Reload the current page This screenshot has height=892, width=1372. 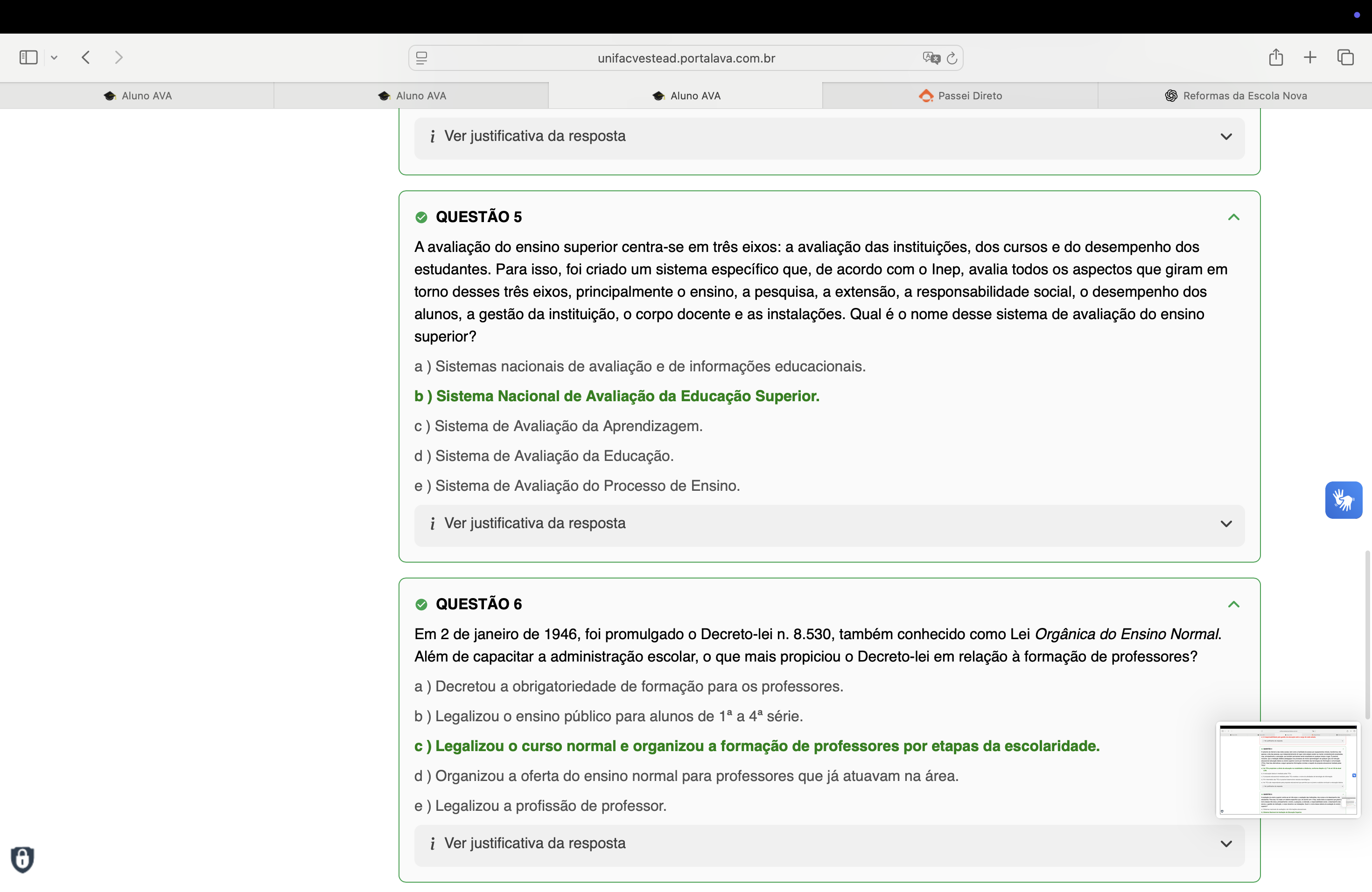(x=952, y=58)
